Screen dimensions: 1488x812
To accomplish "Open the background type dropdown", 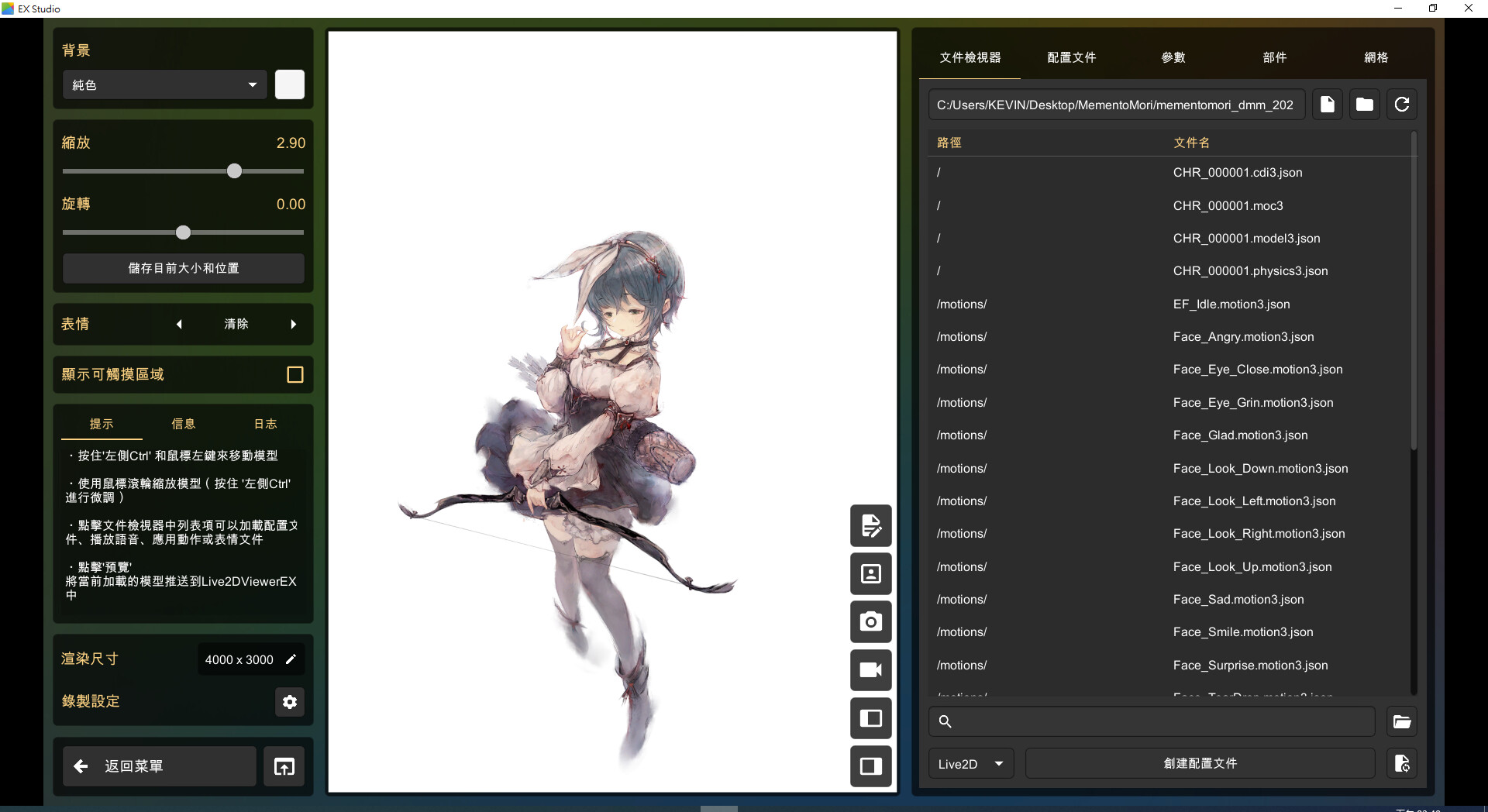I will pos(164,84).
